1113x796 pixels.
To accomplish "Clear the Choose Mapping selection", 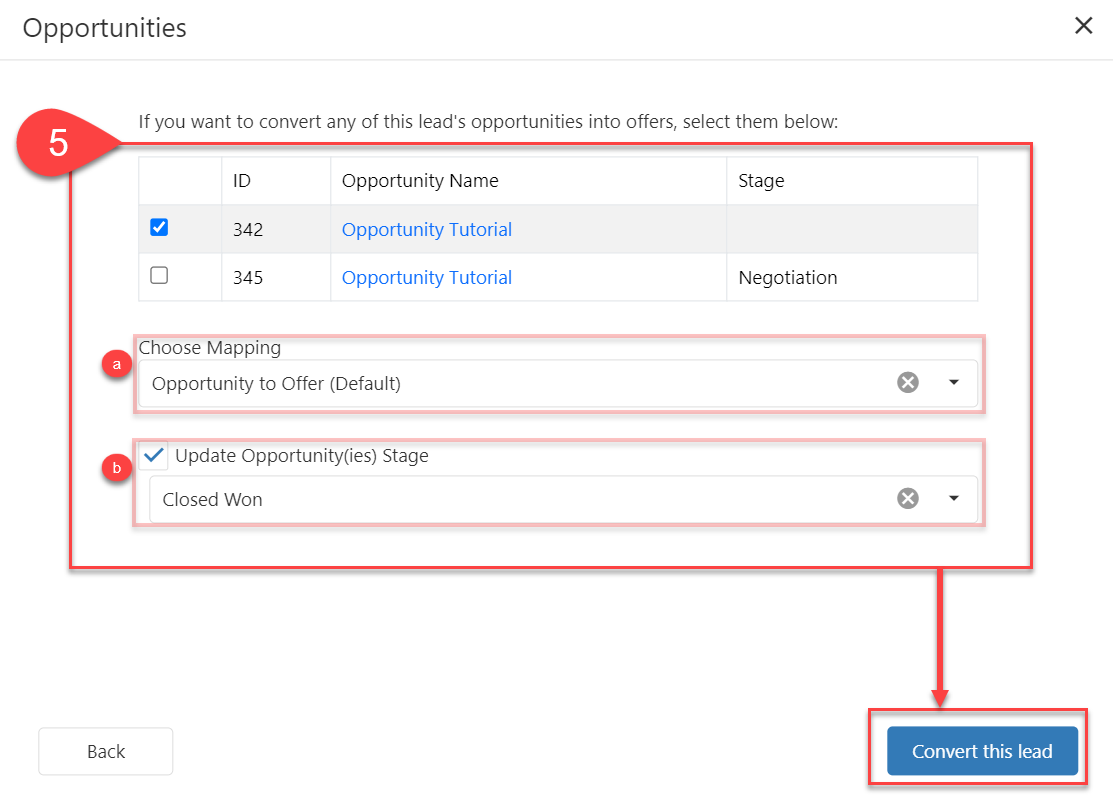I will pos(907,383).
